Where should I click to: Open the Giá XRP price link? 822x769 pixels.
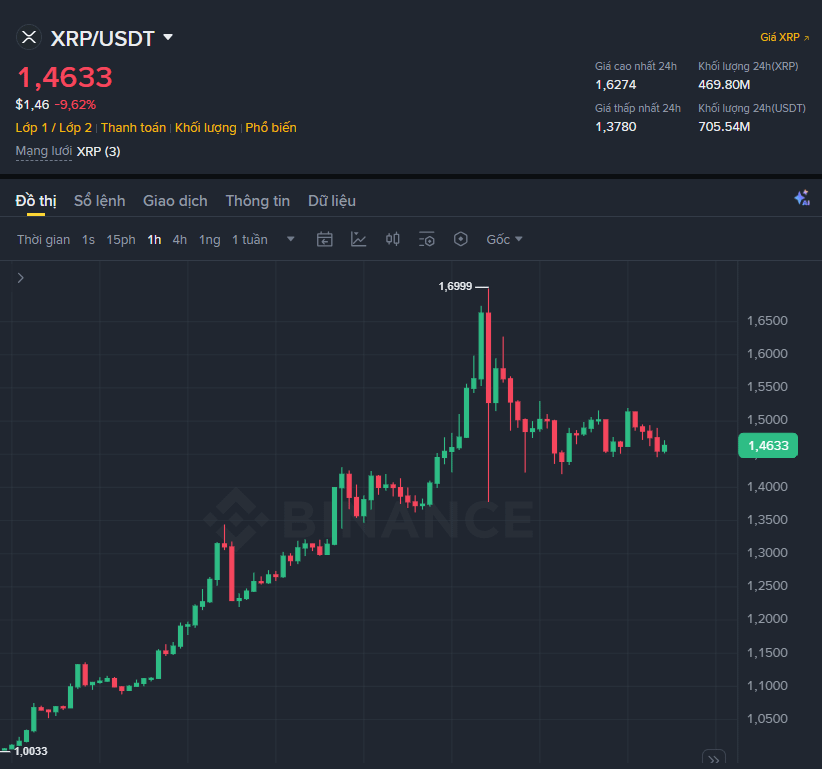[x=784, y=38]
